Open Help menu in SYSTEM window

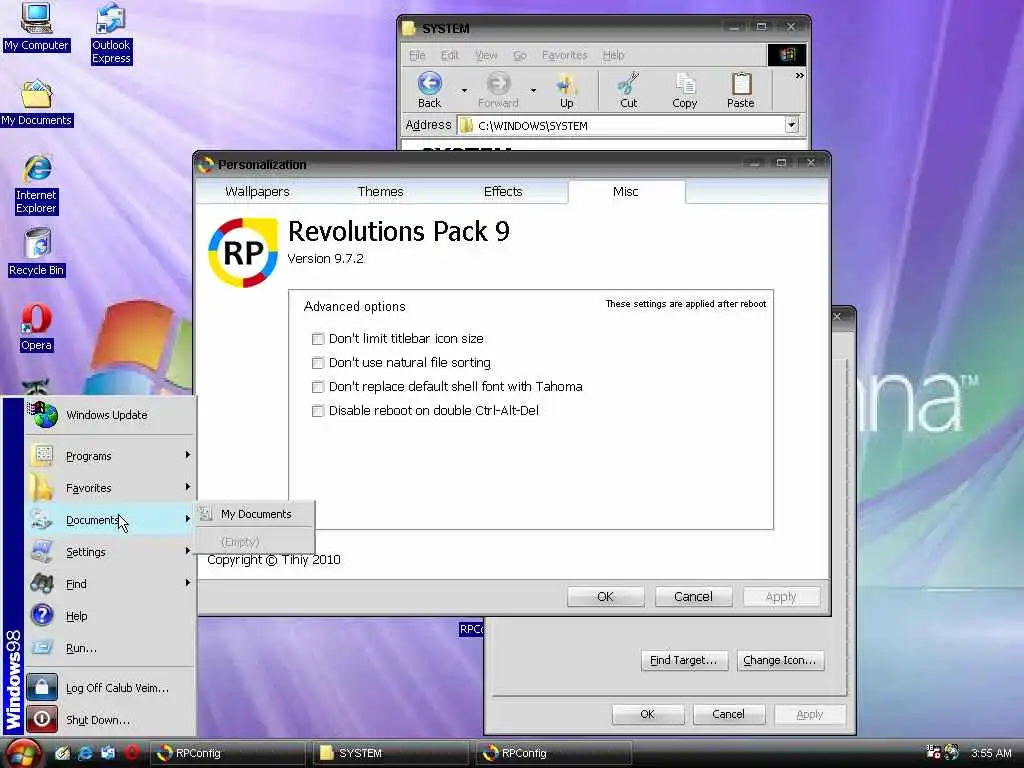[x=613, y=56]
